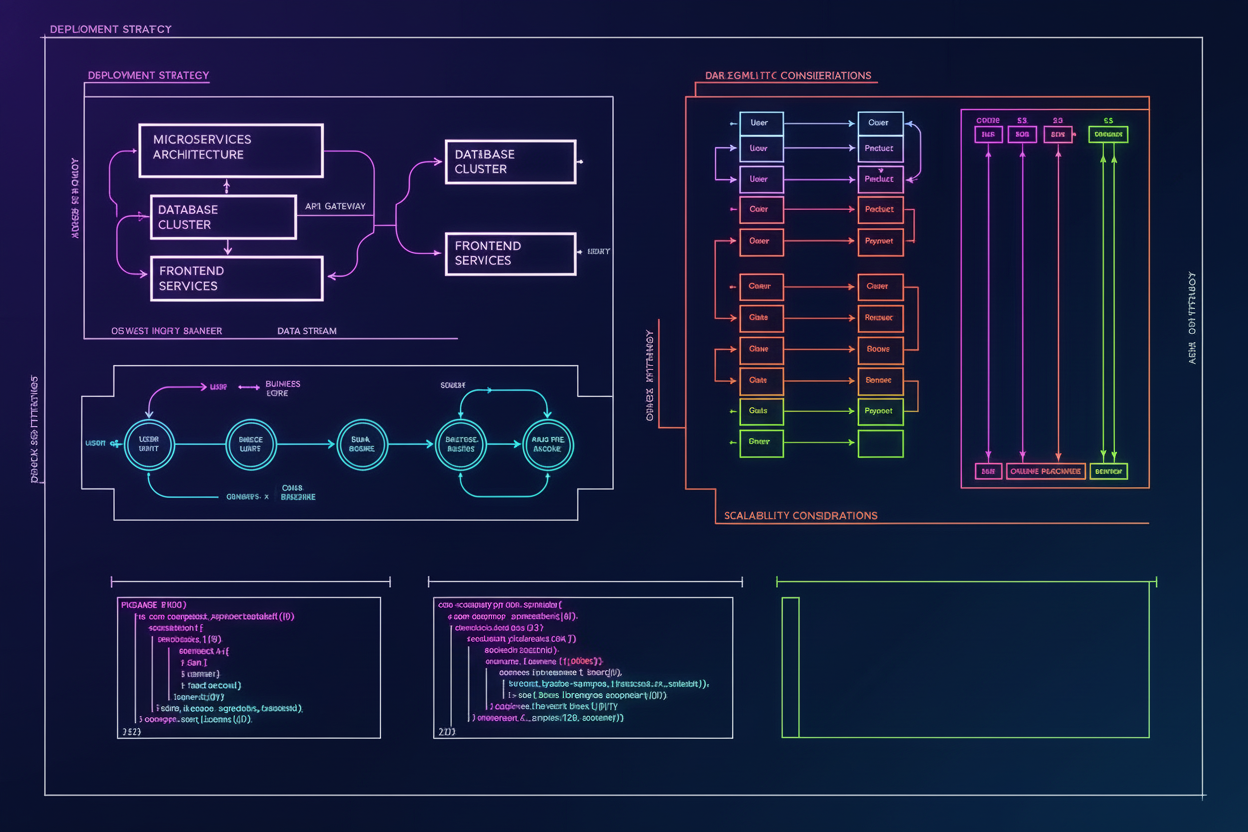Image resolution: width=1248 pixels, height=832 pixels.
Task: Open the Scalability Considerations heading
Action: tap(800, 515)
